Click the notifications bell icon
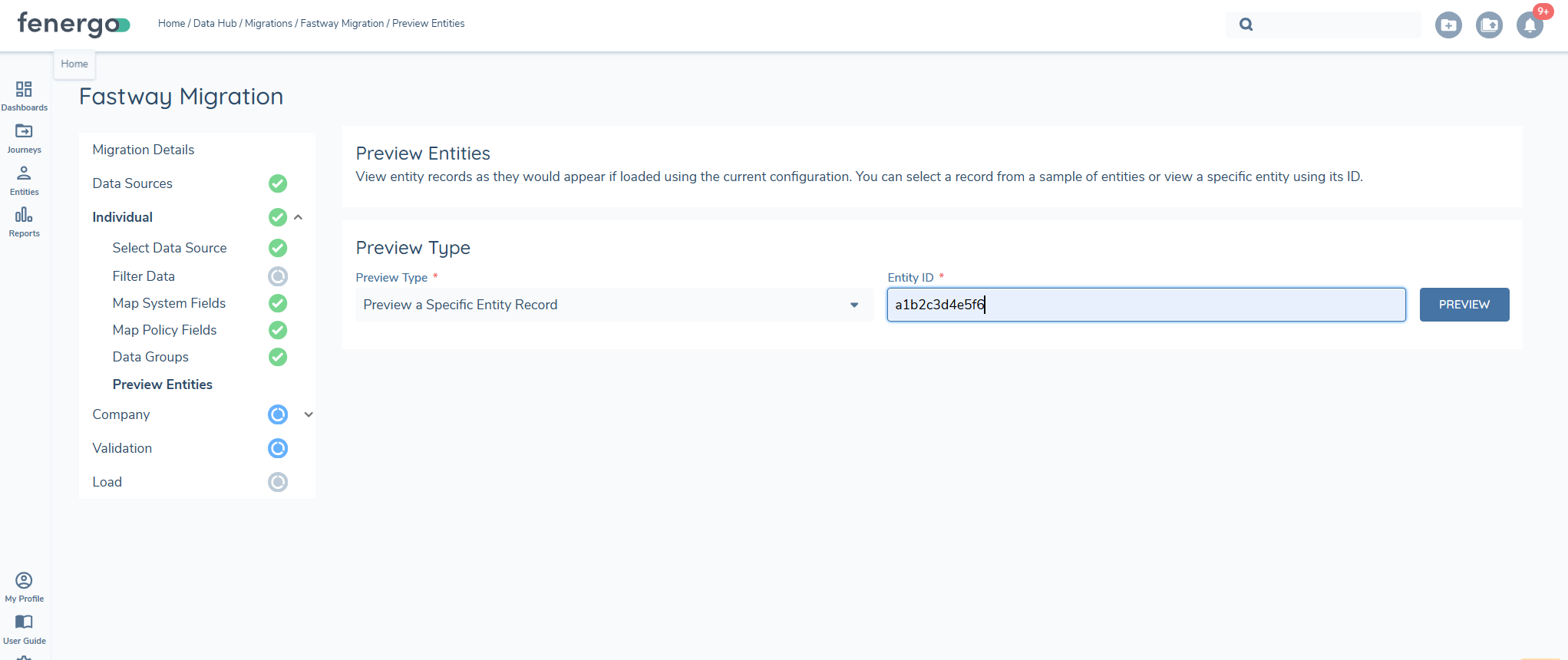Screen dimensions: 1568x660 tap(1530, 25)
